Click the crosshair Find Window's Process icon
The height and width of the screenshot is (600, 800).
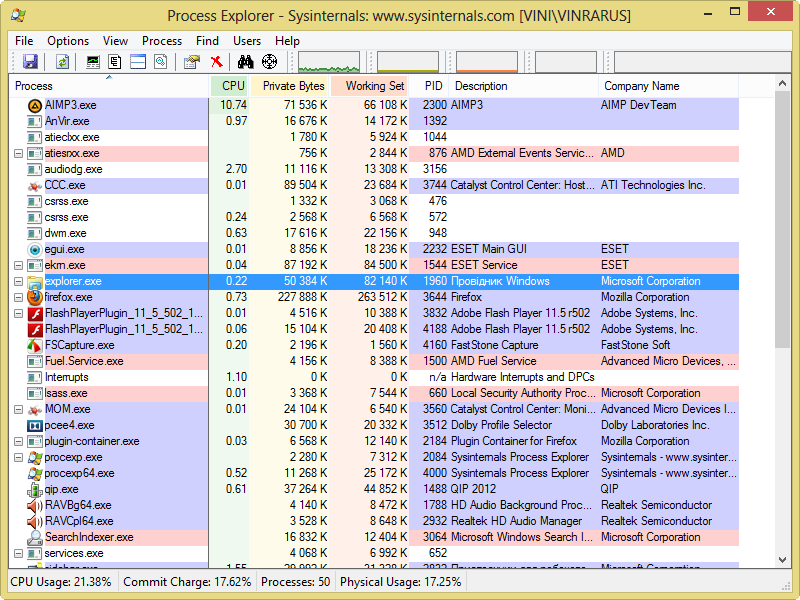pyautogui.click(x=269, y=62)
